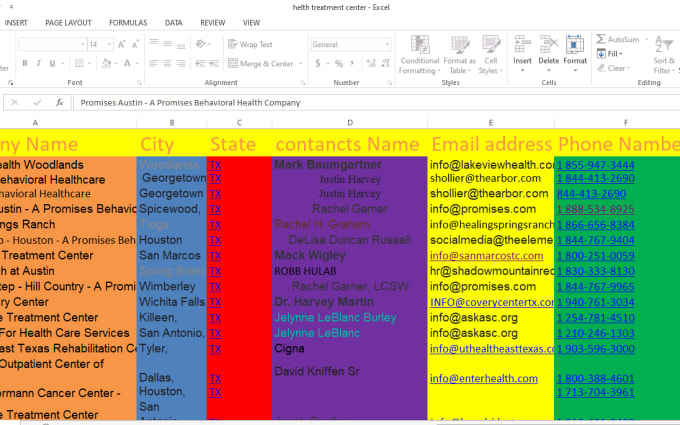The width and height of the screenshot is (680, 425).
Task: Open Number dialog launcher
Action: click(x=389, y=82)
